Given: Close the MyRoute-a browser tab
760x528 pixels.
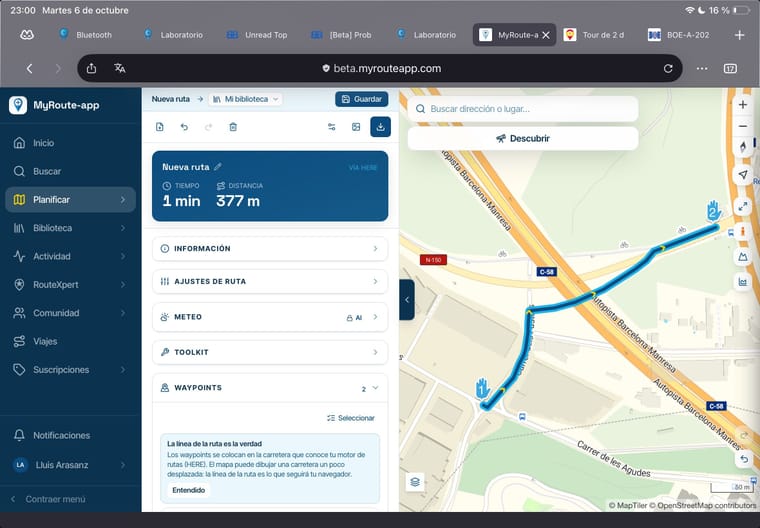Looking at the screenshot, I should [x=546, y=35].
